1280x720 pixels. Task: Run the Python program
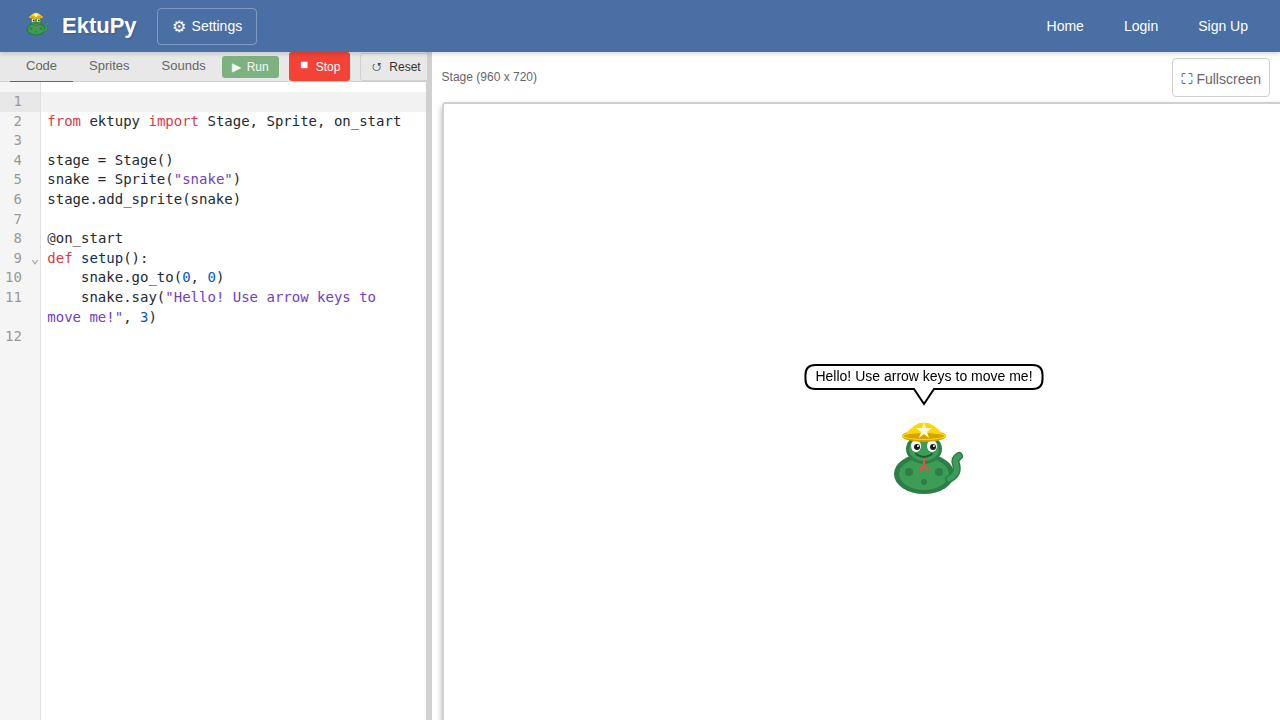[x=250, y=67]
